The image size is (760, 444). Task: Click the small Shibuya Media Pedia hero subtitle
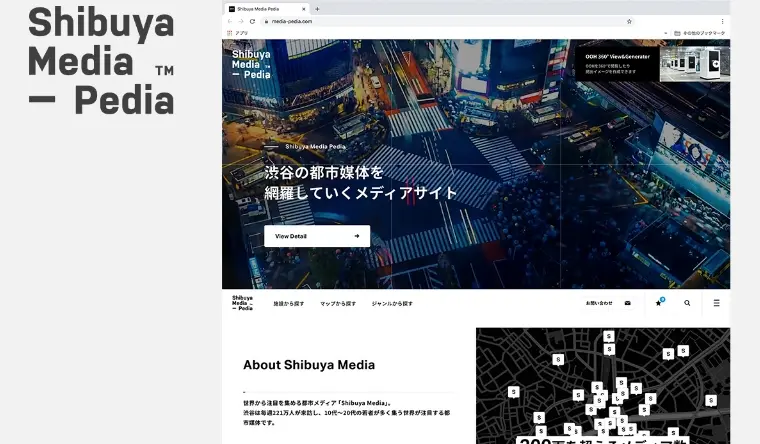tap(315, 146)
